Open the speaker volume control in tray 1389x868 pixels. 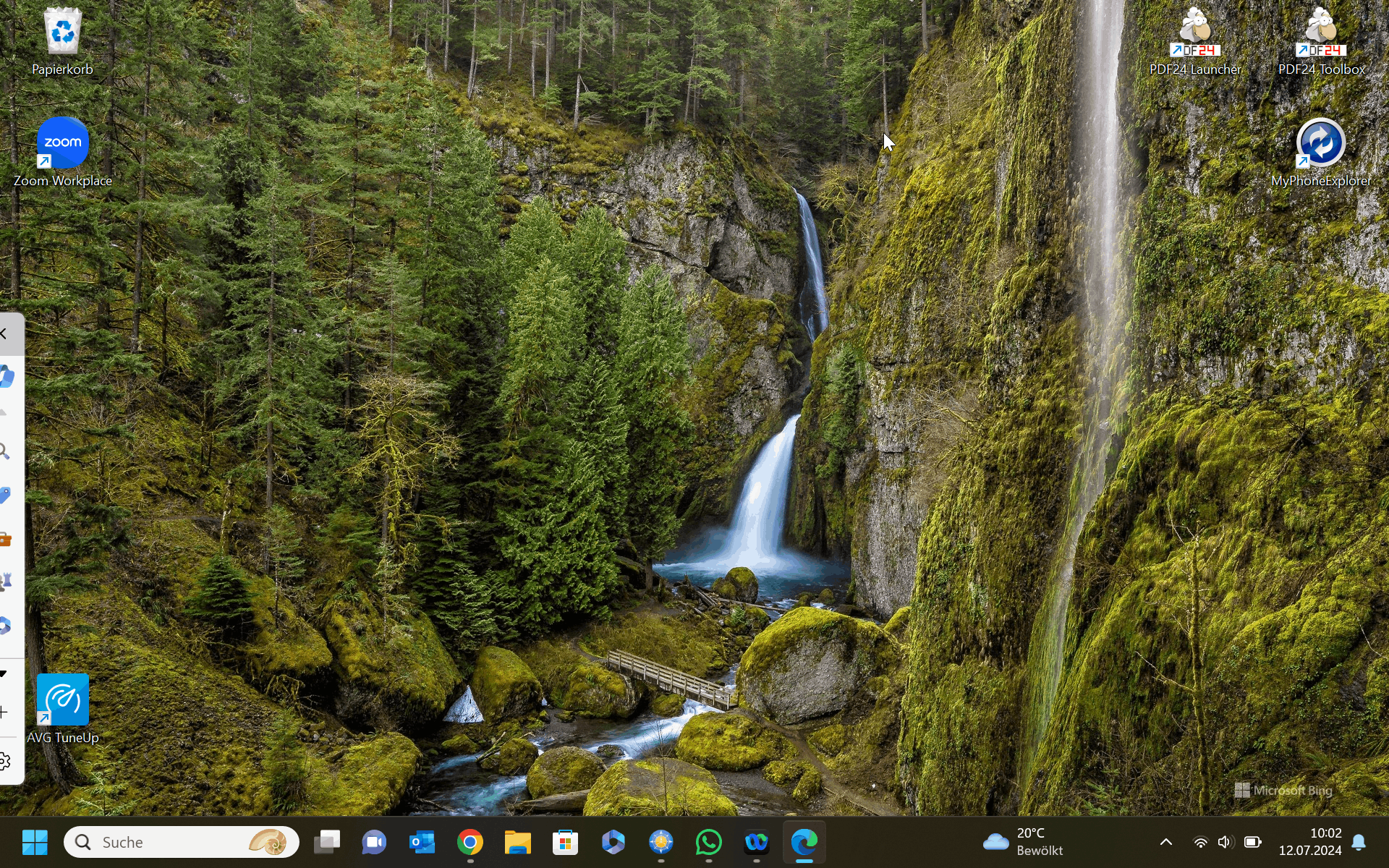click(1226, 842)
